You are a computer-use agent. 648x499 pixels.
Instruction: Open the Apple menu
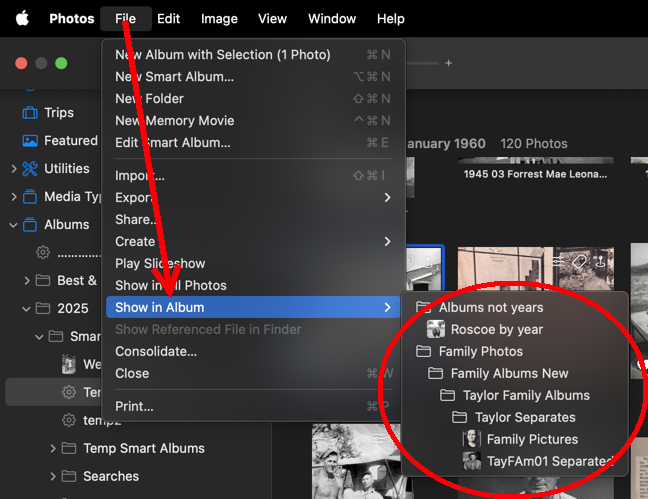(x=22, y=19)
